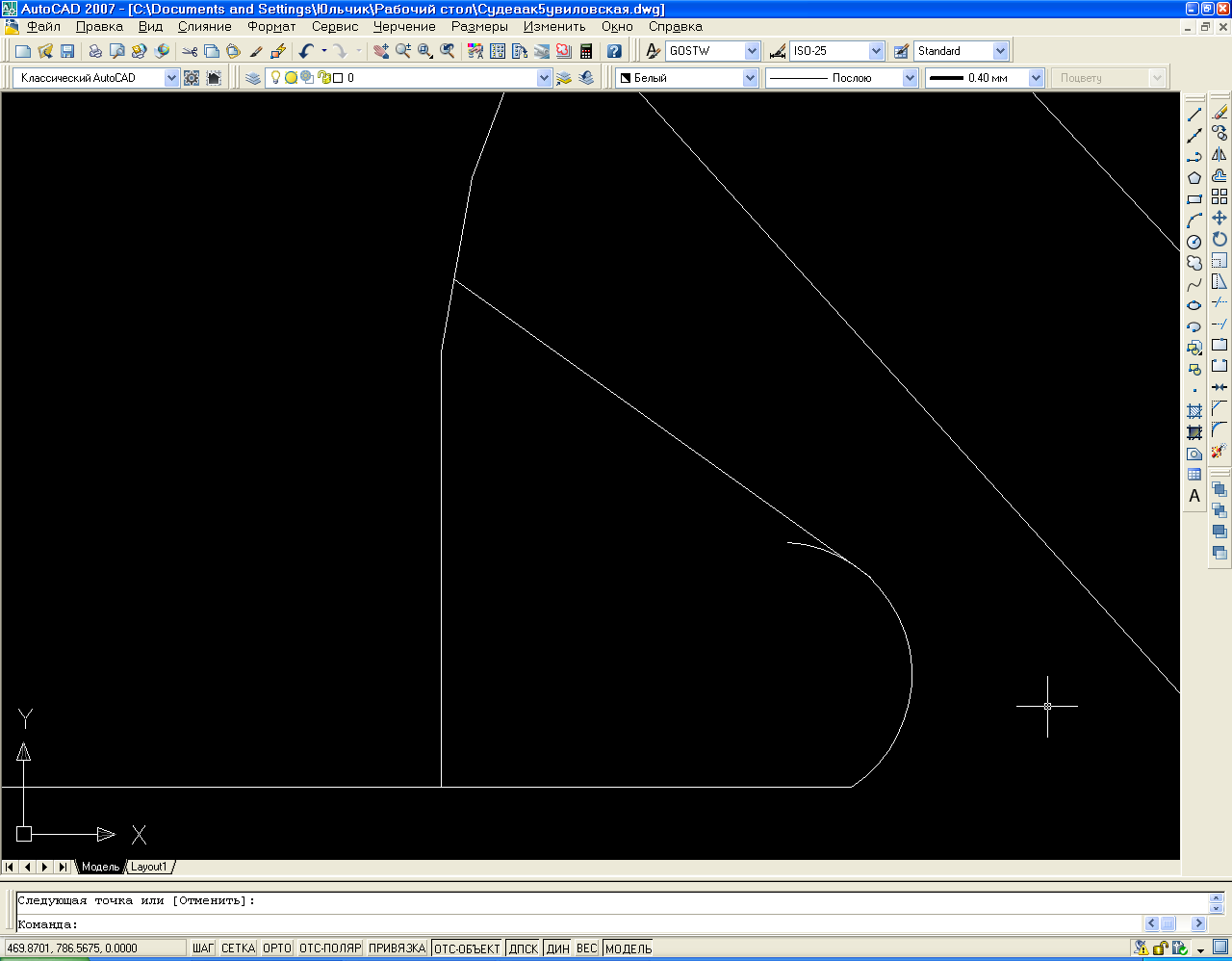Select the Line drawing tool

1194,115
